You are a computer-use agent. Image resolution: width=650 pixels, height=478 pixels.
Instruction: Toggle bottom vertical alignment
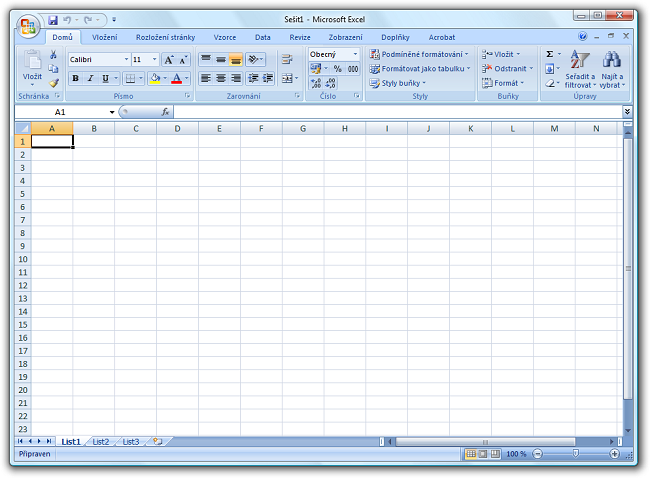tap(236, 59)
